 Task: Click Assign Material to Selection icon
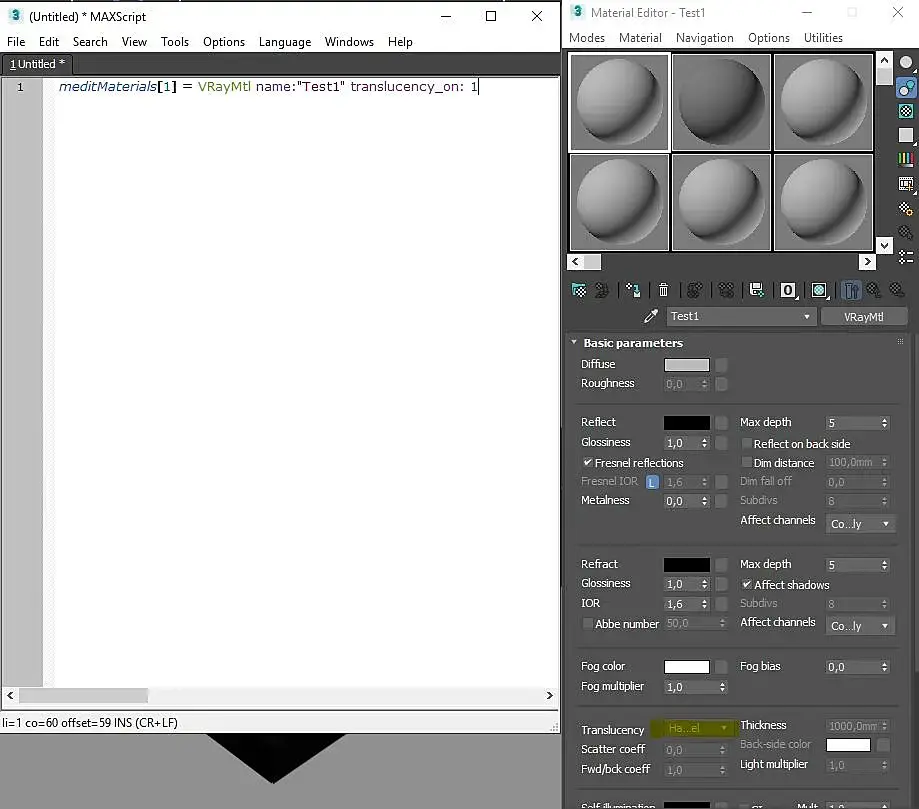633,290
